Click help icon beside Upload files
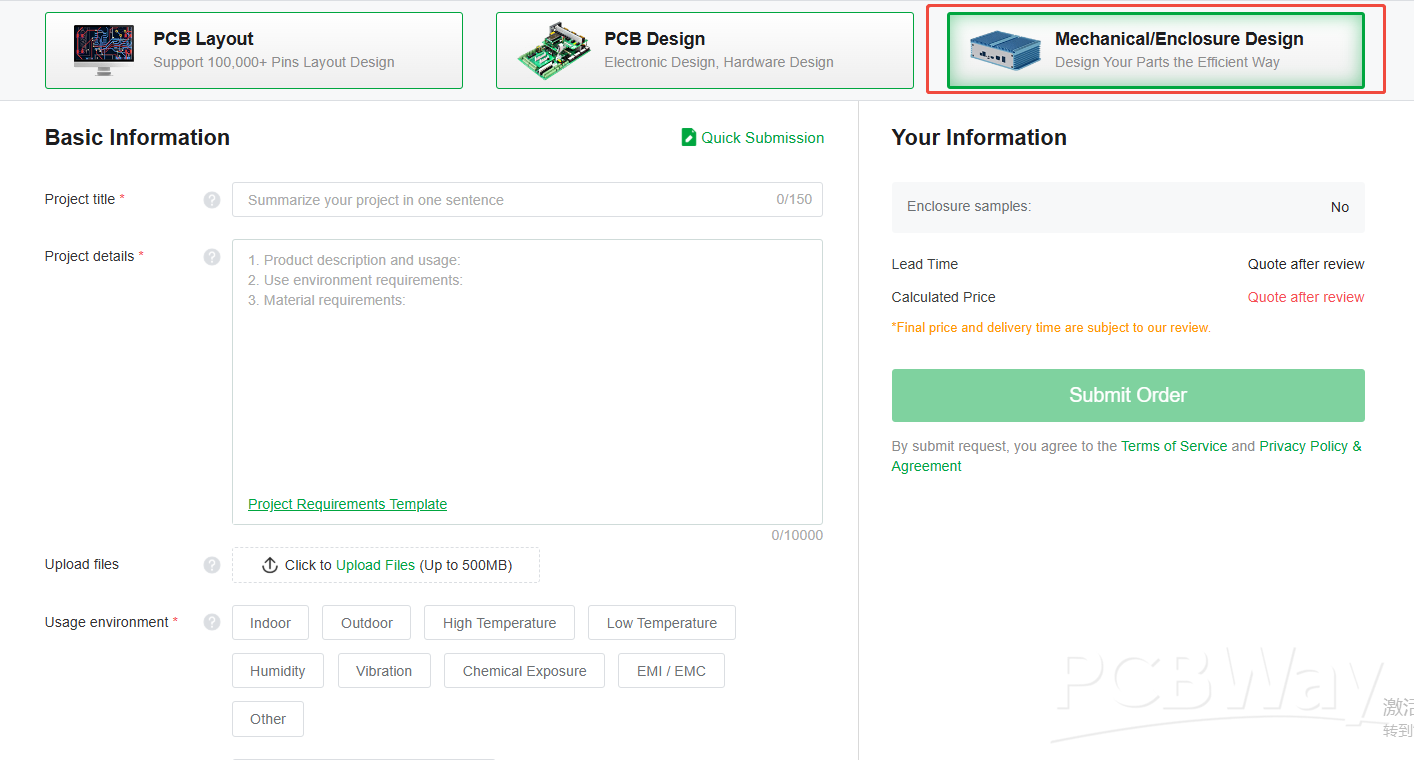This screenshot has height=760, width=1414. pyautogui.click(x=212, y=565)
